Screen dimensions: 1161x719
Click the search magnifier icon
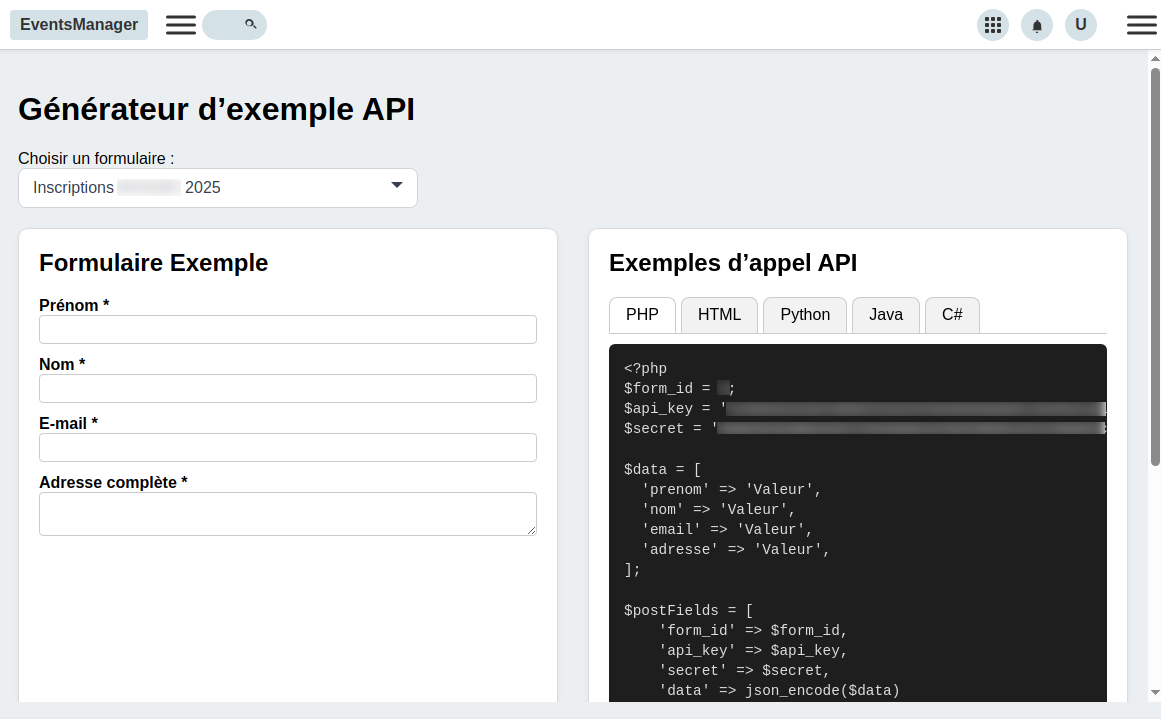(250, 24)
